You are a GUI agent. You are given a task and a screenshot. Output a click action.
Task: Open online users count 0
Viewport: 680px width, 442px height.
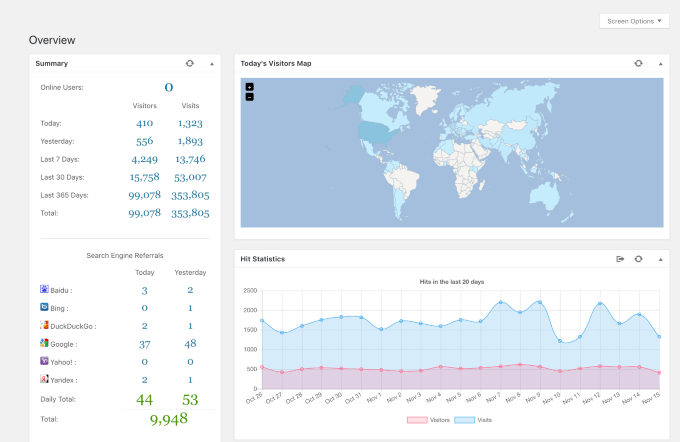coord(169,88)
